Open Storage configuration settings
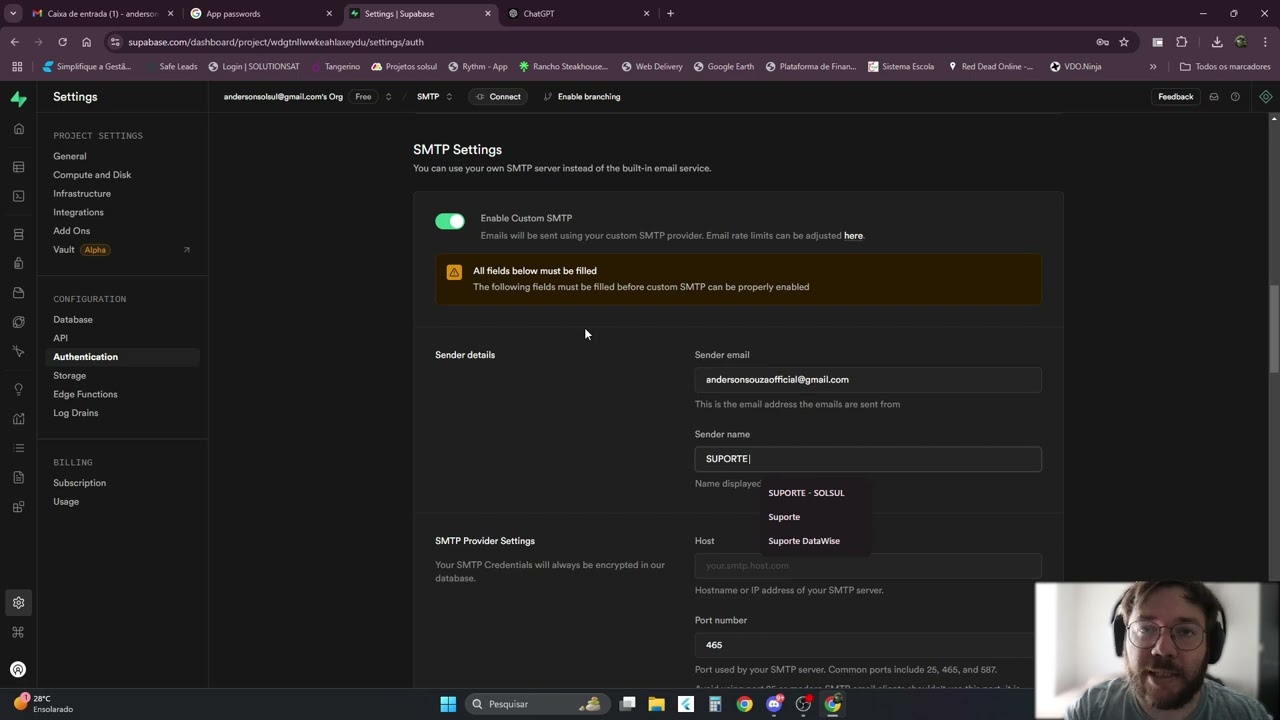Image resolution: width=1280 pixels, height=720 pixels. coord(69,376)
